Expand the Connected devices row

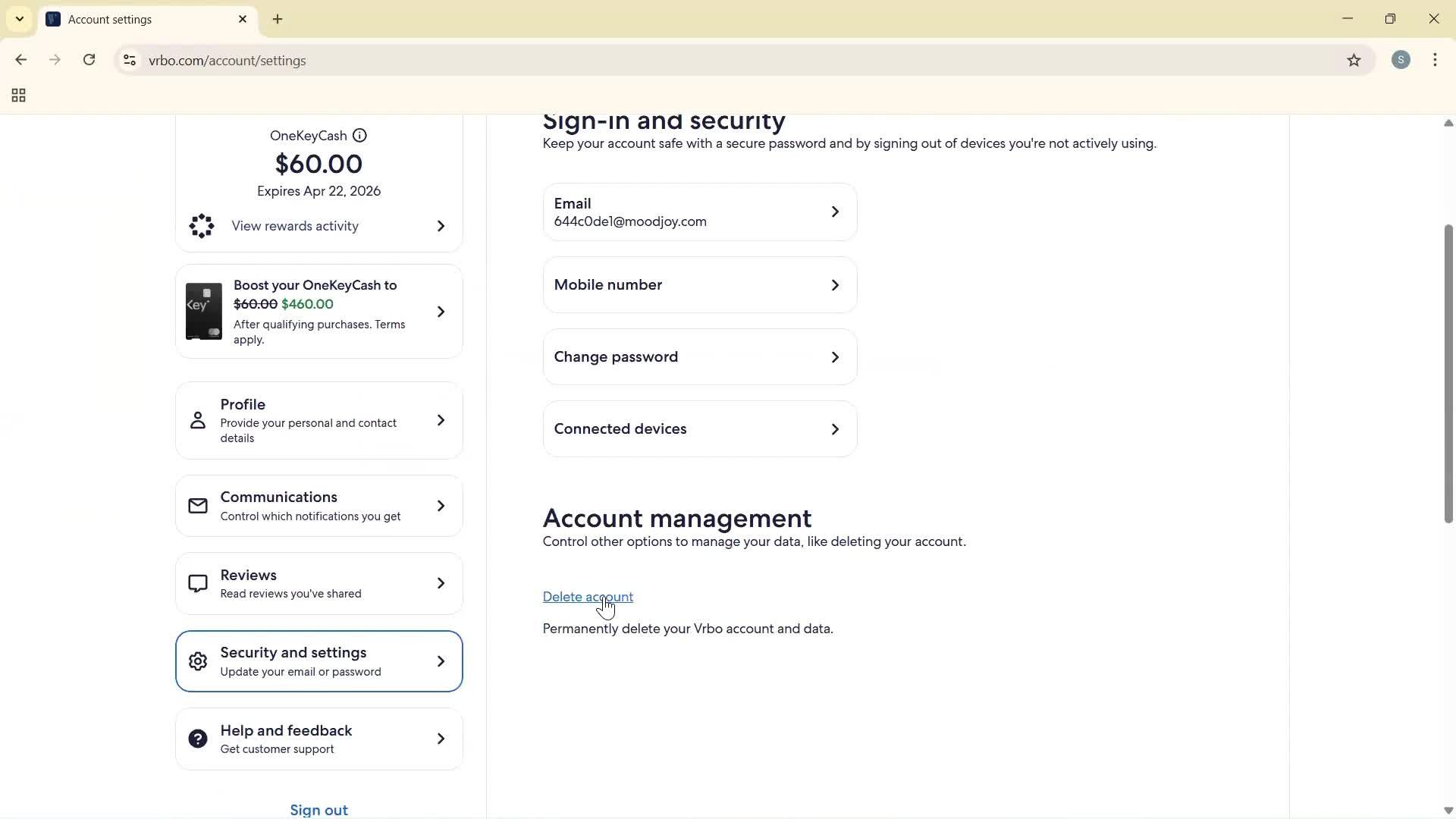(835, 429)
